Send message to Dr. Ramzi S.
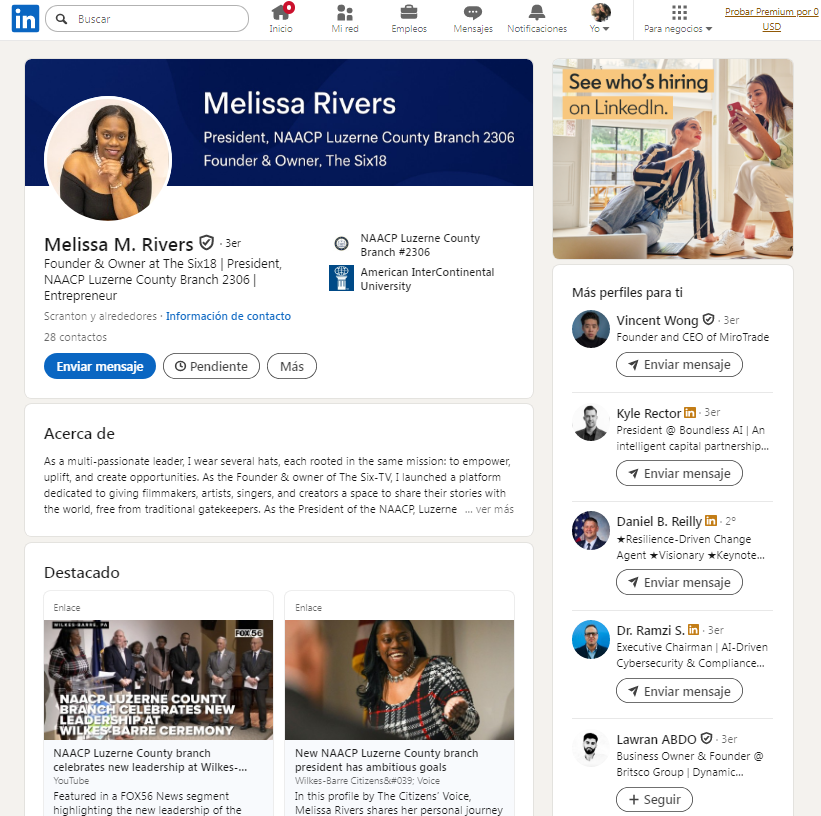Image resolution: width=821 pixels, height=816 pixels. [679, 691]
